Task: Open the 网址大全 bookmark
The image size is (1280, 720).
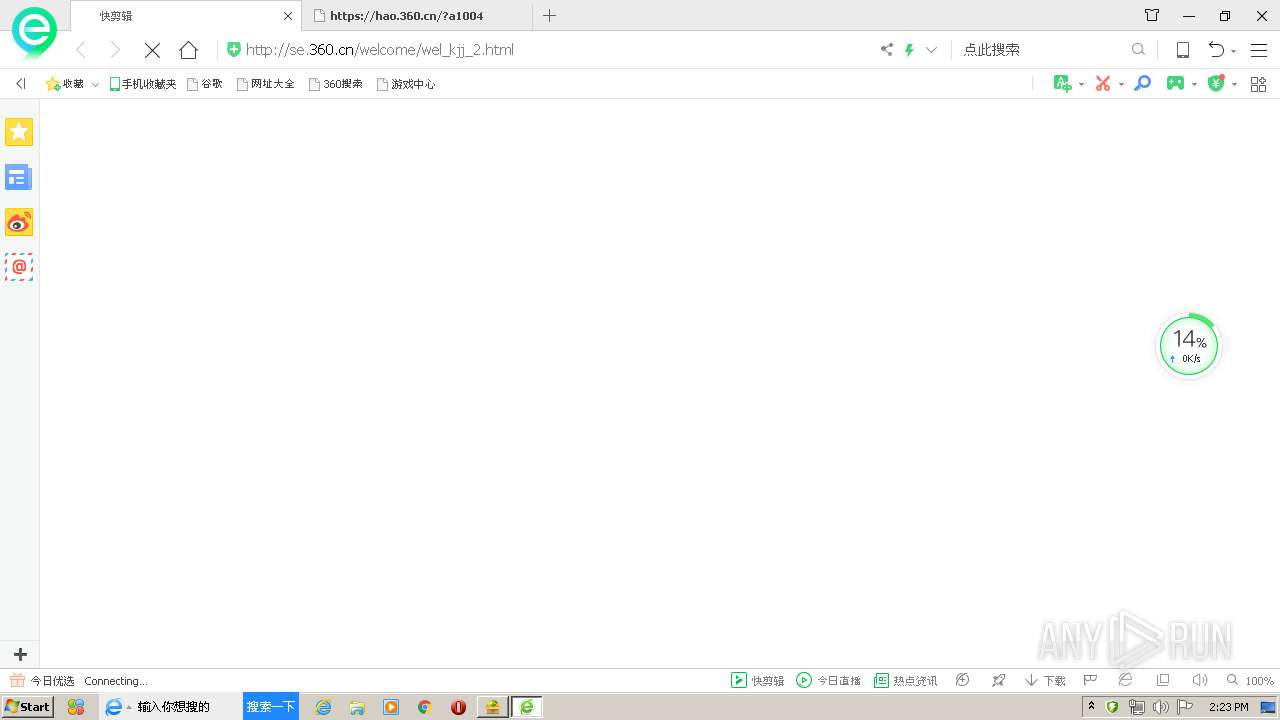Action: (266, 84)
